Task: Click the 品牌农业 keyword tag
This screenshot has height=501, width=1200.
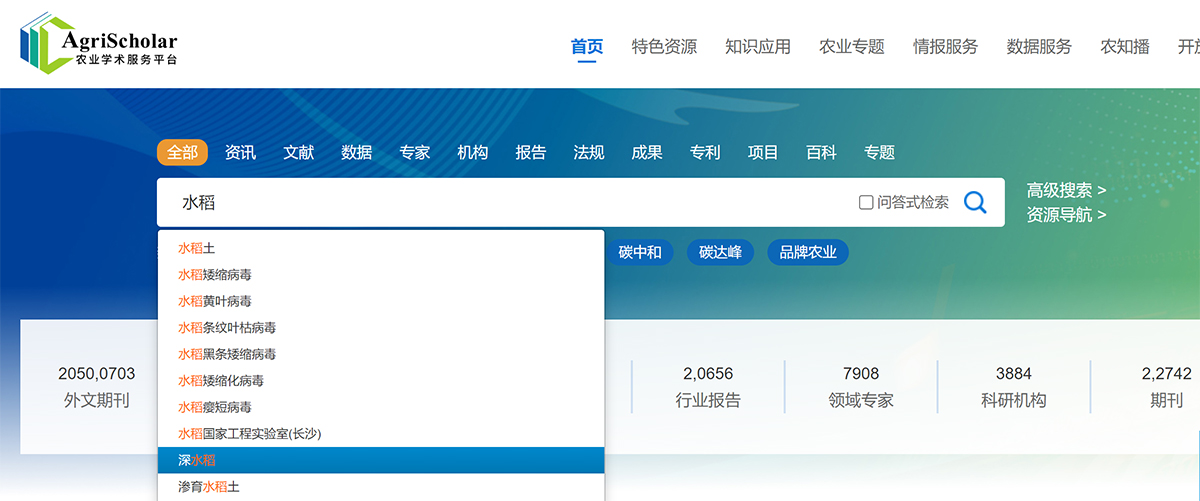Action: tap(808, 252)
